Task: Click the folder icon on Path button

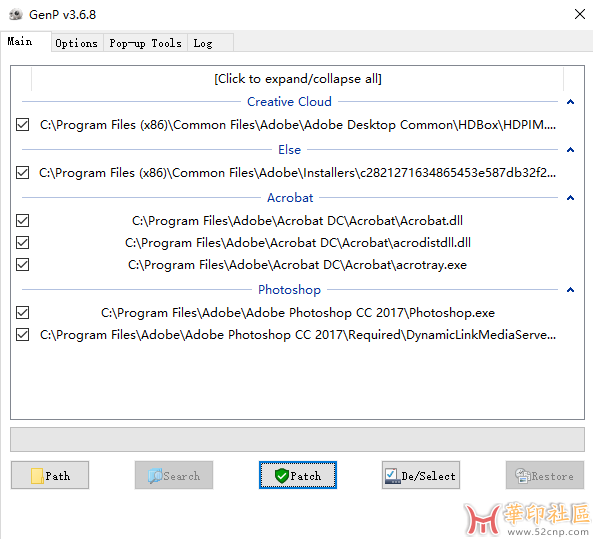Action: [x=37, y=476]
